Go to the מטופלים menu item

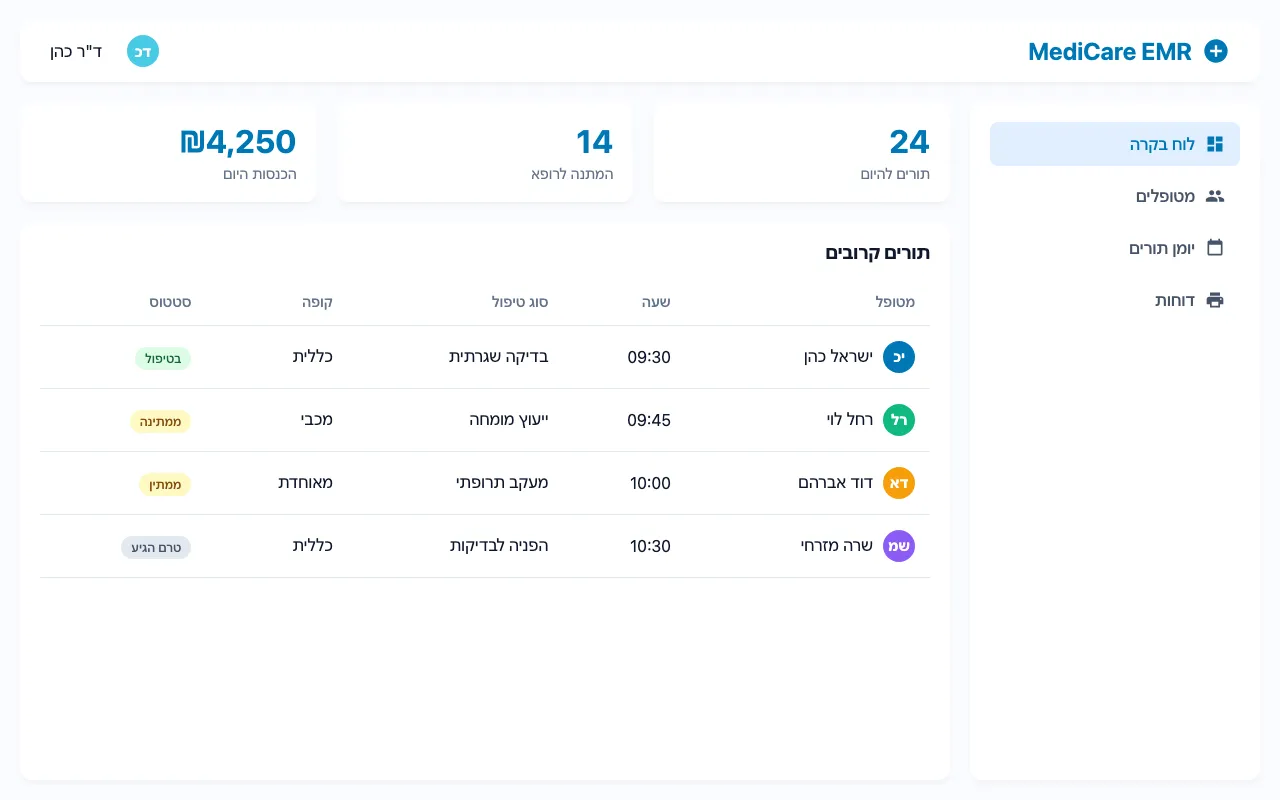[x=1115, y=196]
